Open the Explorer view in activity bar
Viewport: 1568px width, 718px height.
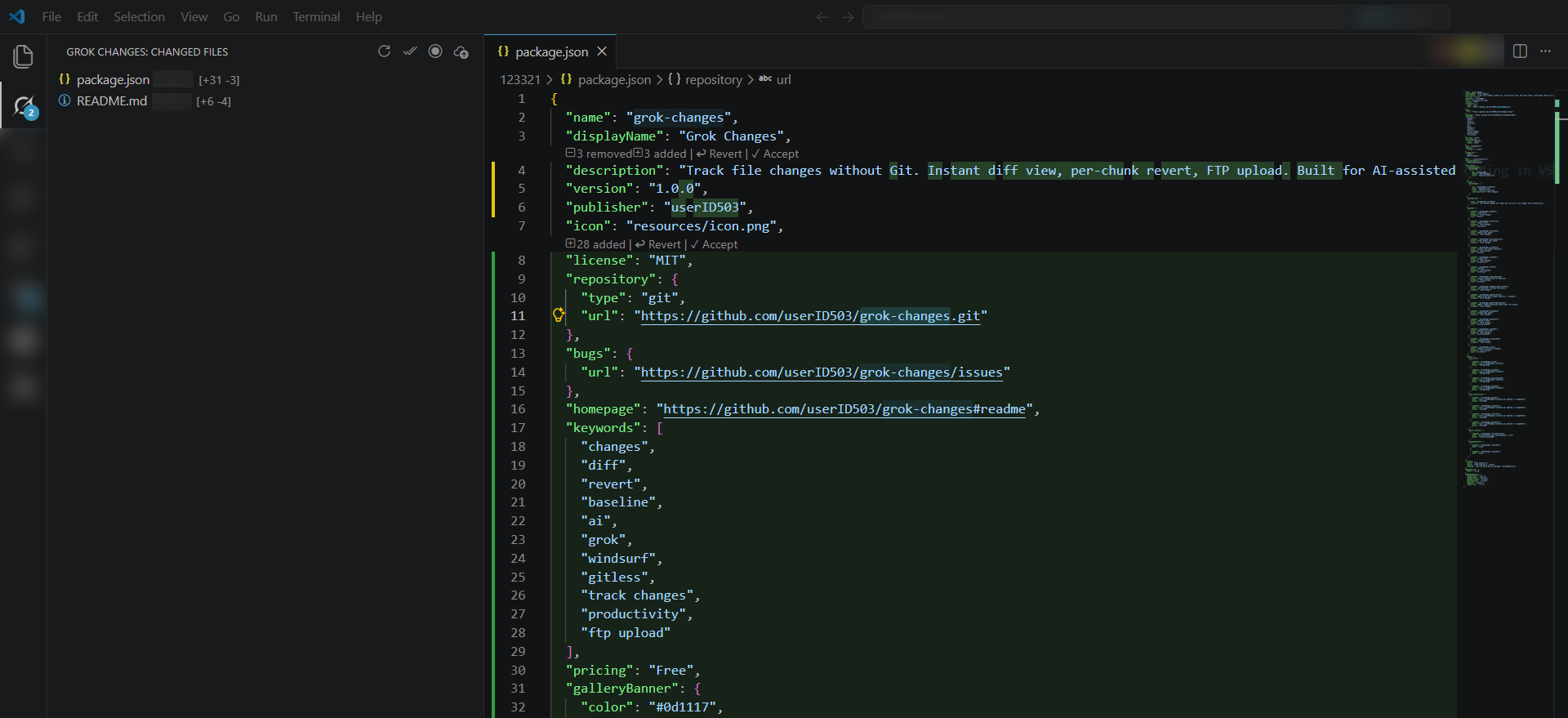pyautogui.click(x=23, y=56)
